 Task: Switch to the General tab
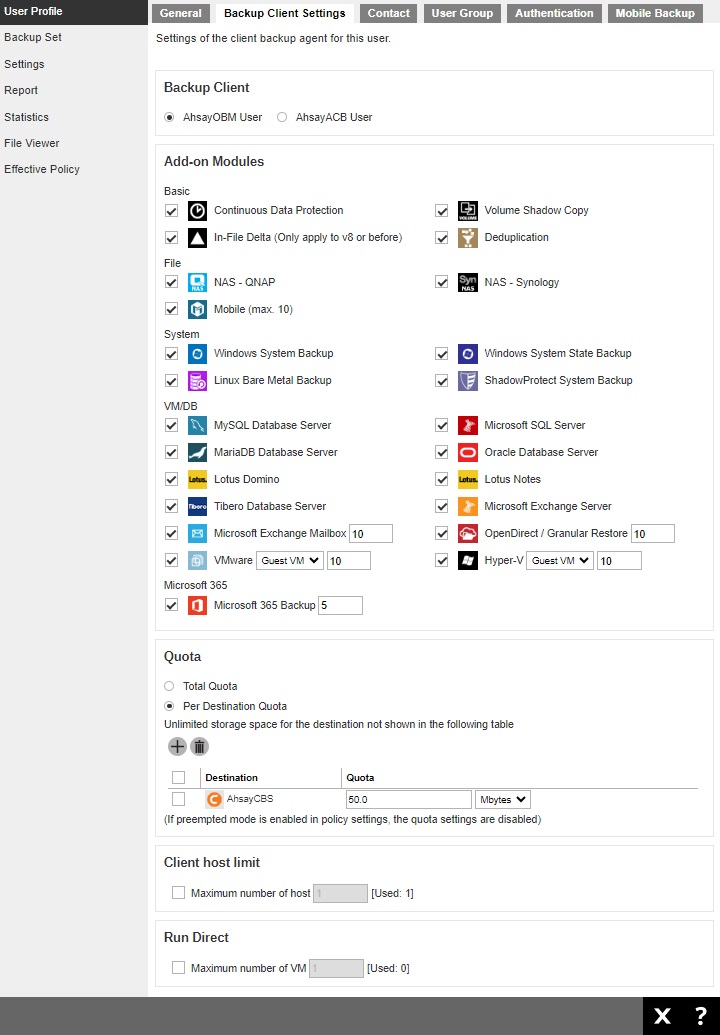(180, 13)
